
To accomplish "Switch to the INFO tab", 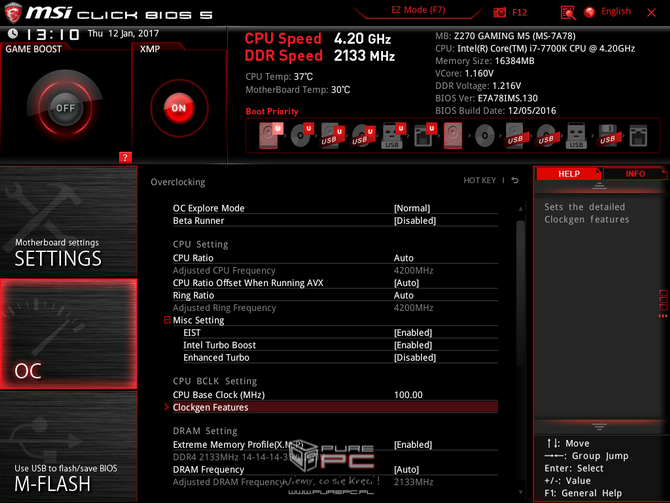I will click(635, 174).
